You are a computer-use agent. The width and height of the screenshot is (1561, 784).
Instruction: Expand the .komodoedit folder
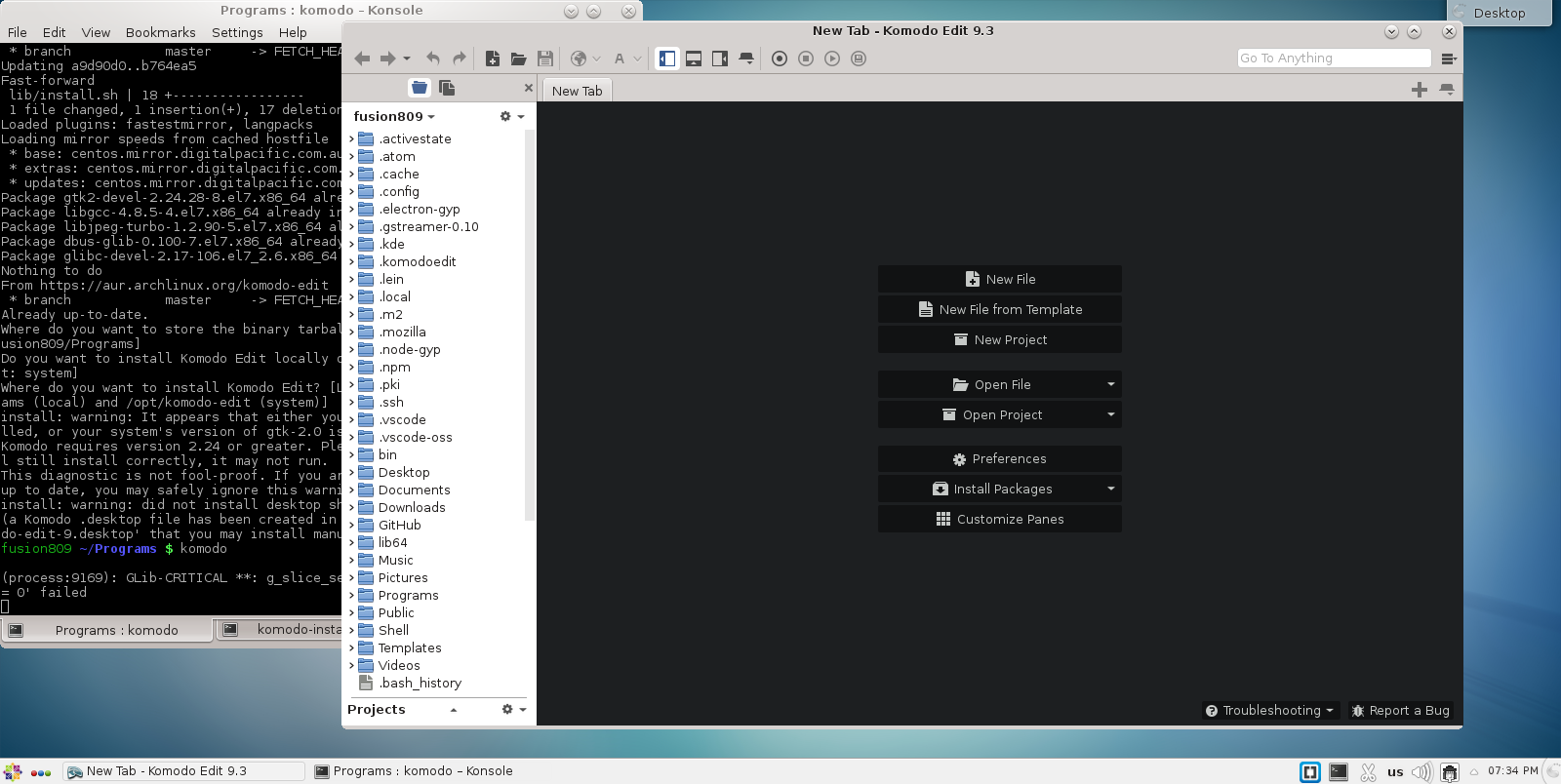pos(351,261)
